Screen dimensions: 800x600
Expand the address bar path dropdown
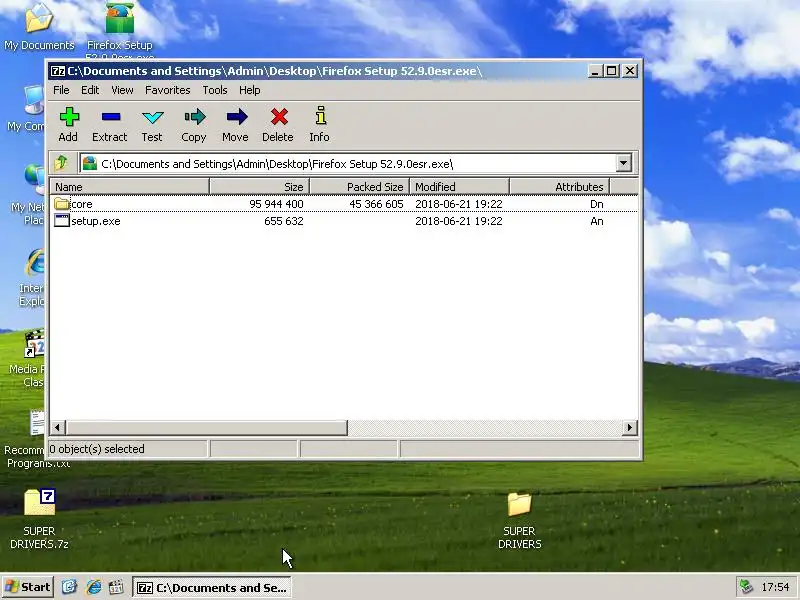tap(623, 163)
